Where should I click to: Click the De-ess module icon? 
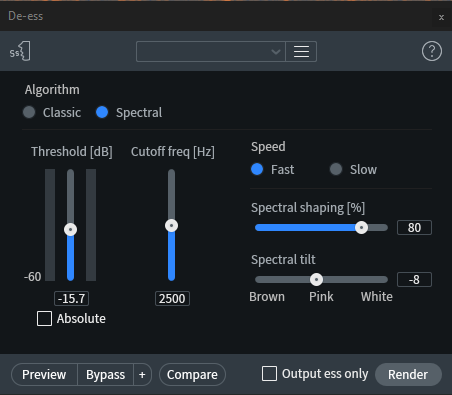tap(20, 51)
